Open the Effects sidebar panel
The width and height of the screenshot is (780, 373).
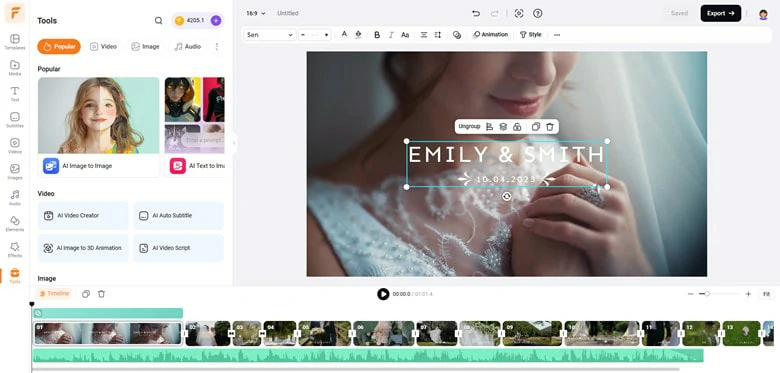click(x=15, y=249)
